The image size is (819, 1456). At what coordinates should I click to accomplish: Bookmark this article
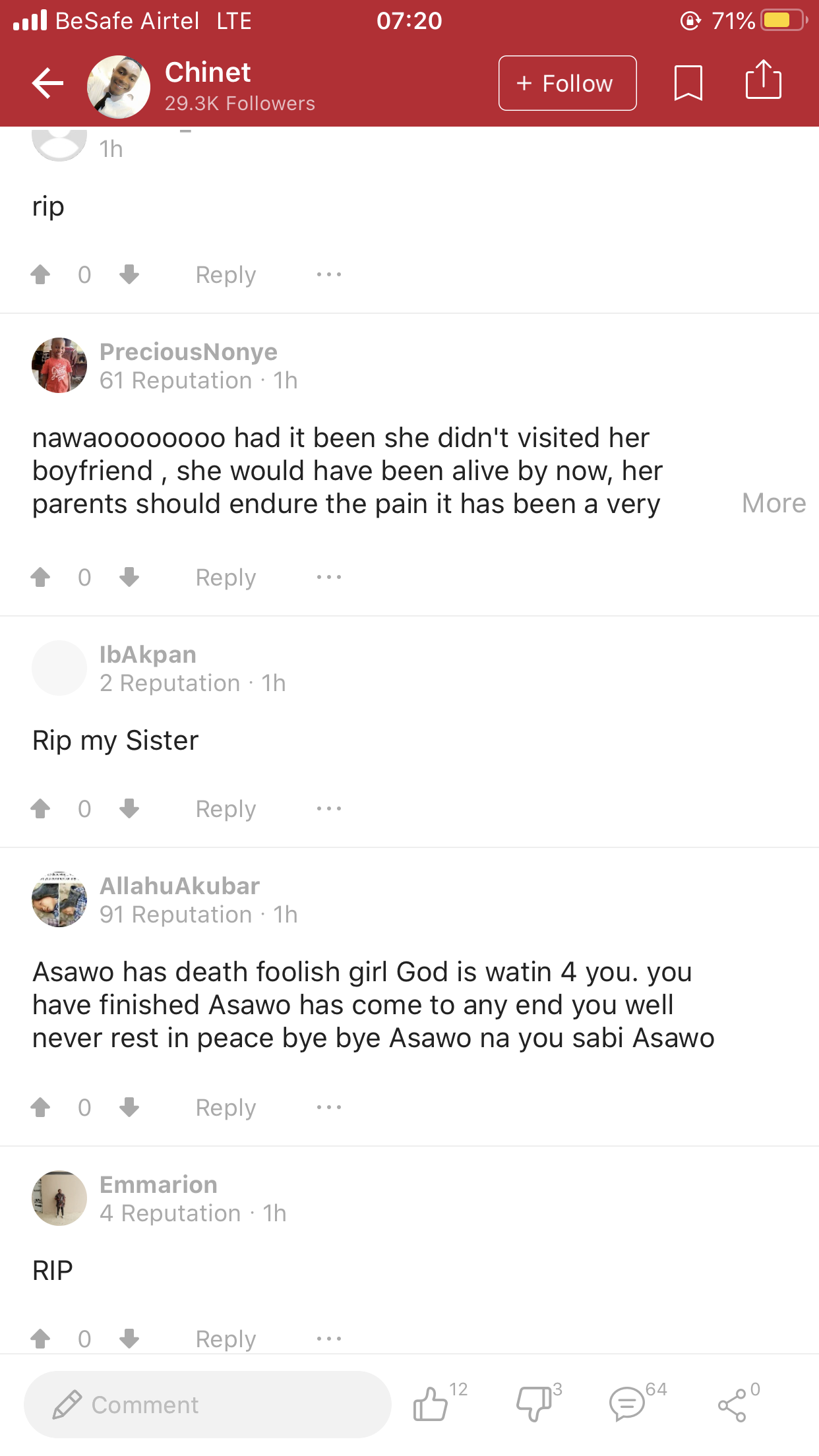688,83
